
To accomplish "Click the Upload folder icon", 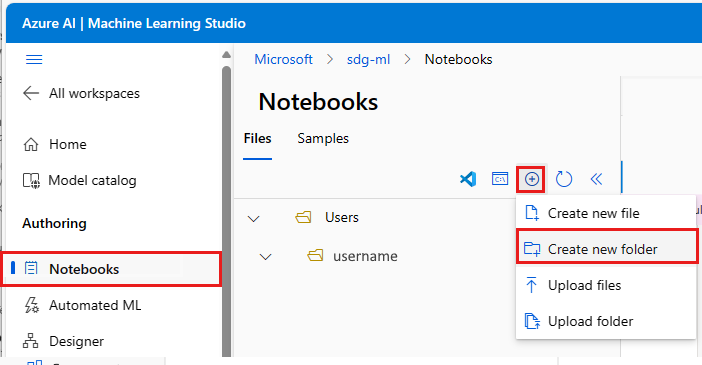I will click(x=532, y=321).
